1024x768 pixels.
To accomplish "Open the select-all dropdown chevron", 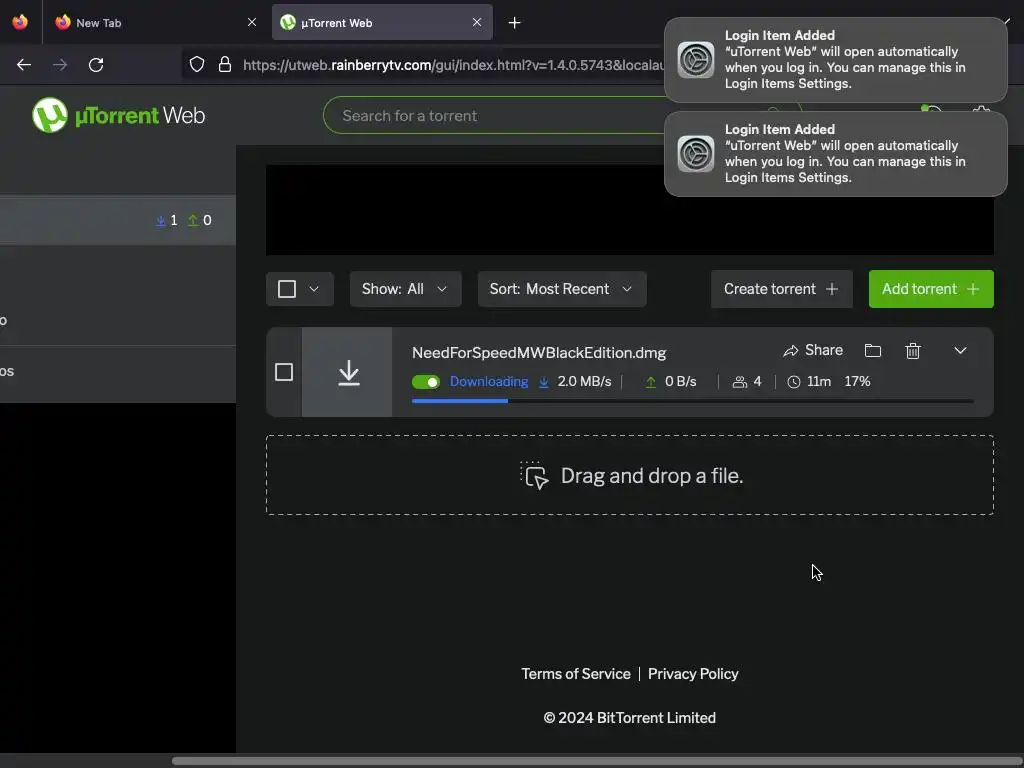I will (314, 289).
